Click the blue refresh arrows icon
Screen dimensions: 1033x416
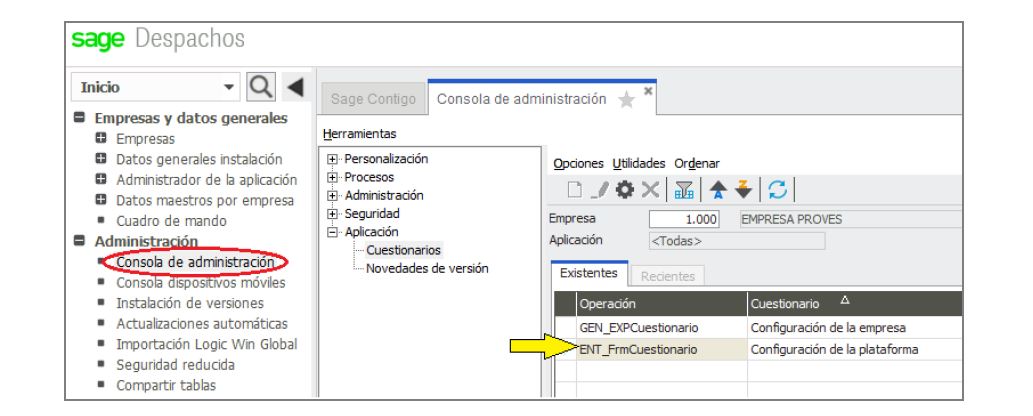(x=777, y=190)
